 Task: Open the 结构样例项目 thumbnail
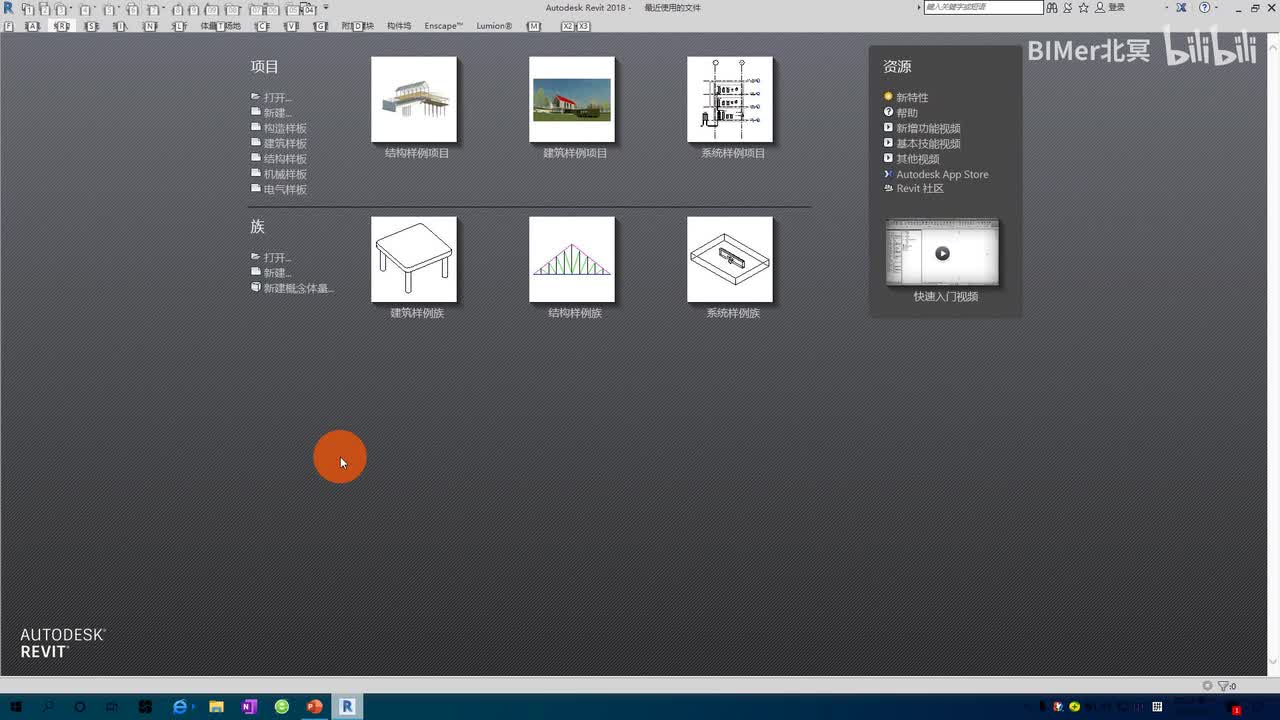[414, 99]
